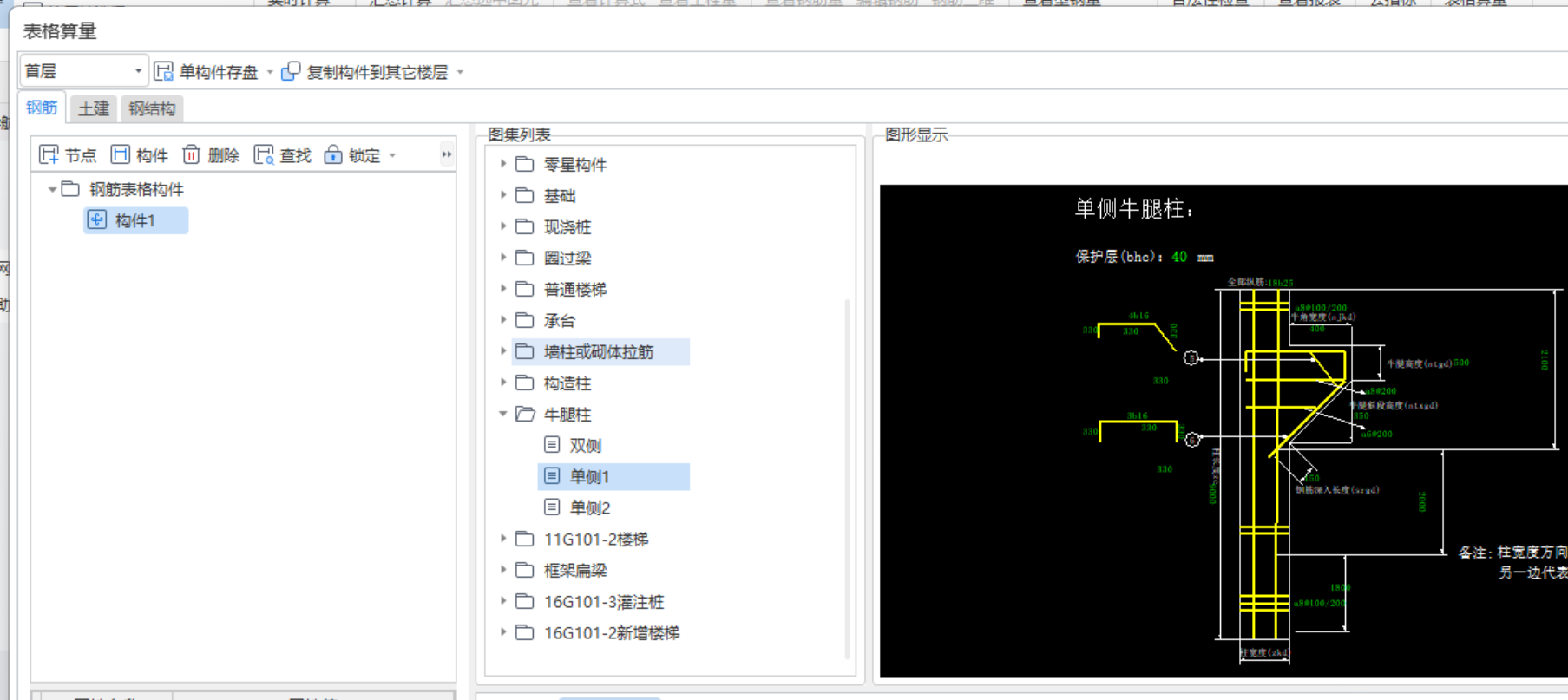Click the 单侧牛腿柱 title in the drawing

1135,208
